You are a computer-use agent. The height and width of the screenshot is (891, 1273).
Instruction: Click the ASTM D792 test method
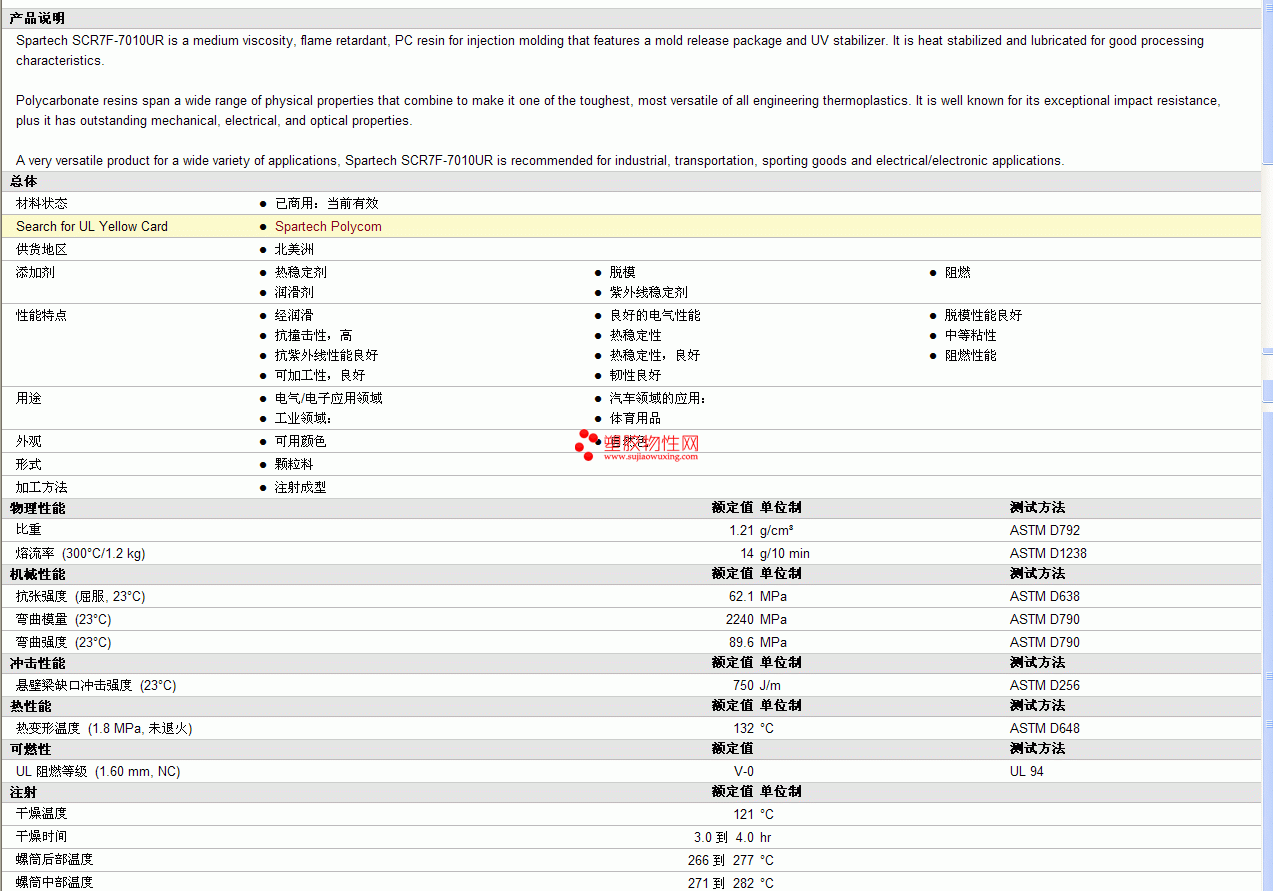click(x=1045, y=530)
